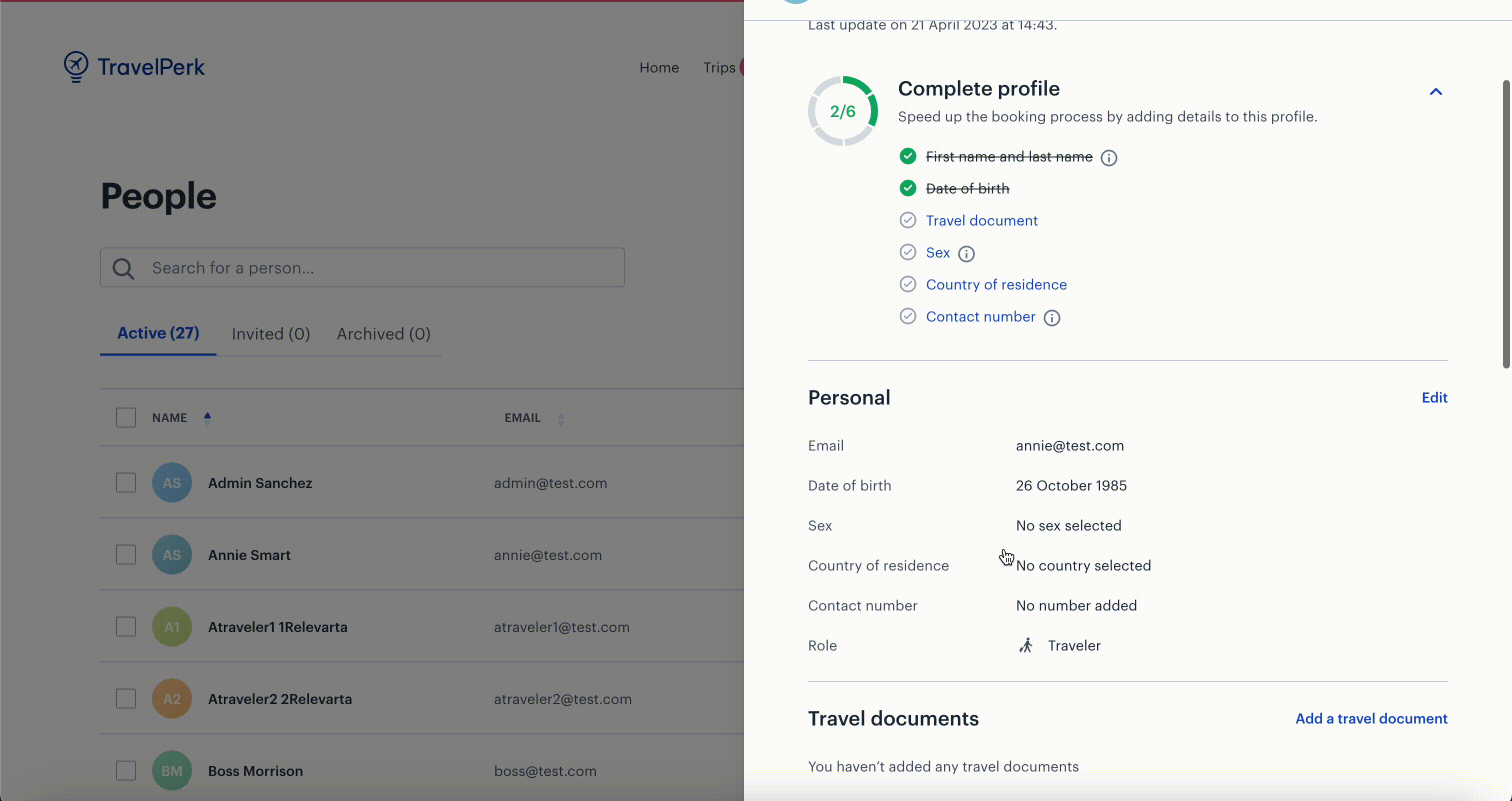Open info icon beside First name and last name
Viewport: 1512px width, 801px height.
(x=1108, y=158)
